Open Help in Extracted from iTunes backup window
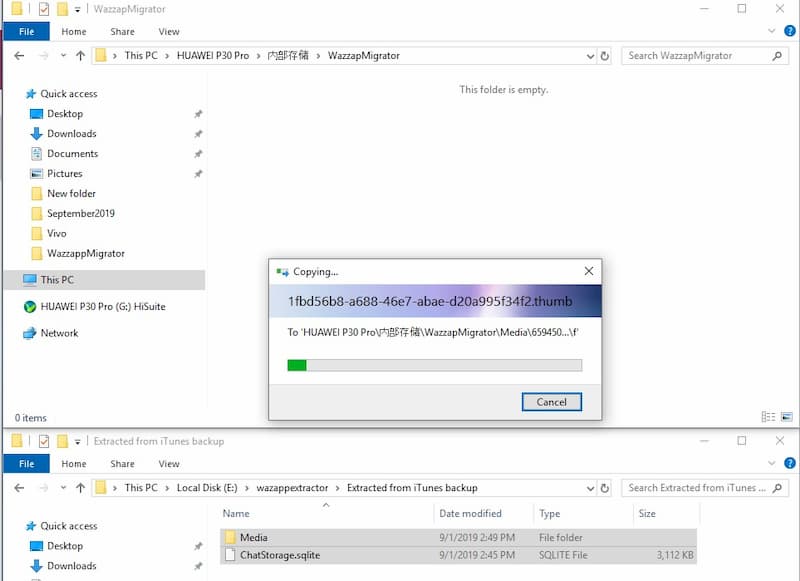This screenshot has height=581, width=800. tap(790, 463)
